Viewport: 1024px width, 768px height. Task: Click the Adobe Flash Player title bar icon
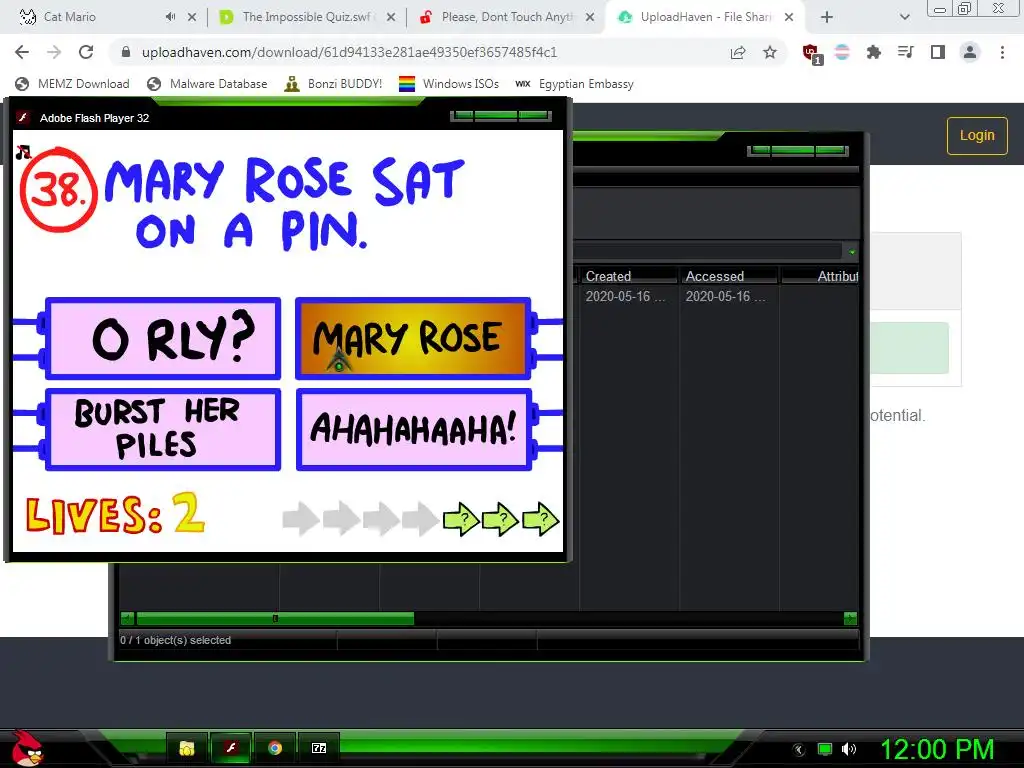pos(24,118)
